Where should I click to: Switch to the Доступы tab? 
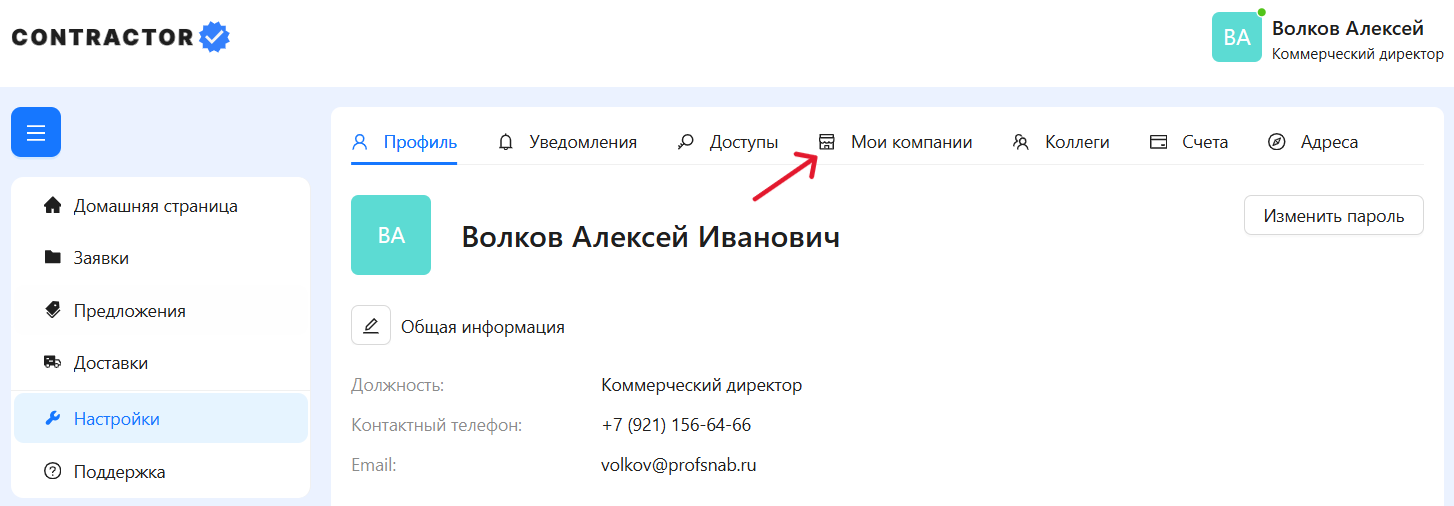pos(728,142)
